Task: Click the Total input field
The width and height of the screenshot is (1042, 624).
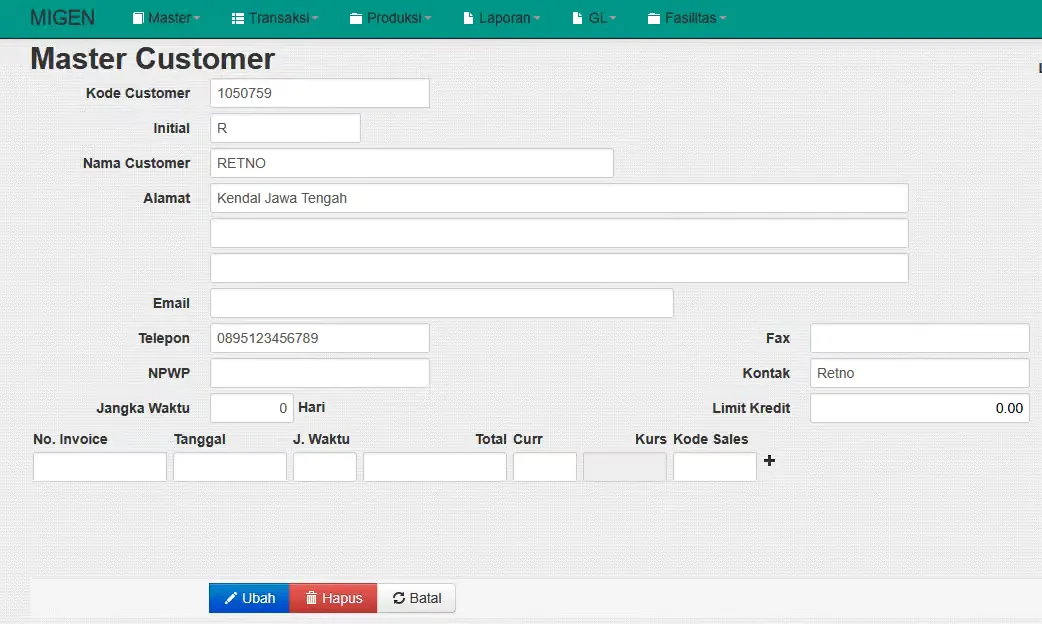Action: coord(435,467)
